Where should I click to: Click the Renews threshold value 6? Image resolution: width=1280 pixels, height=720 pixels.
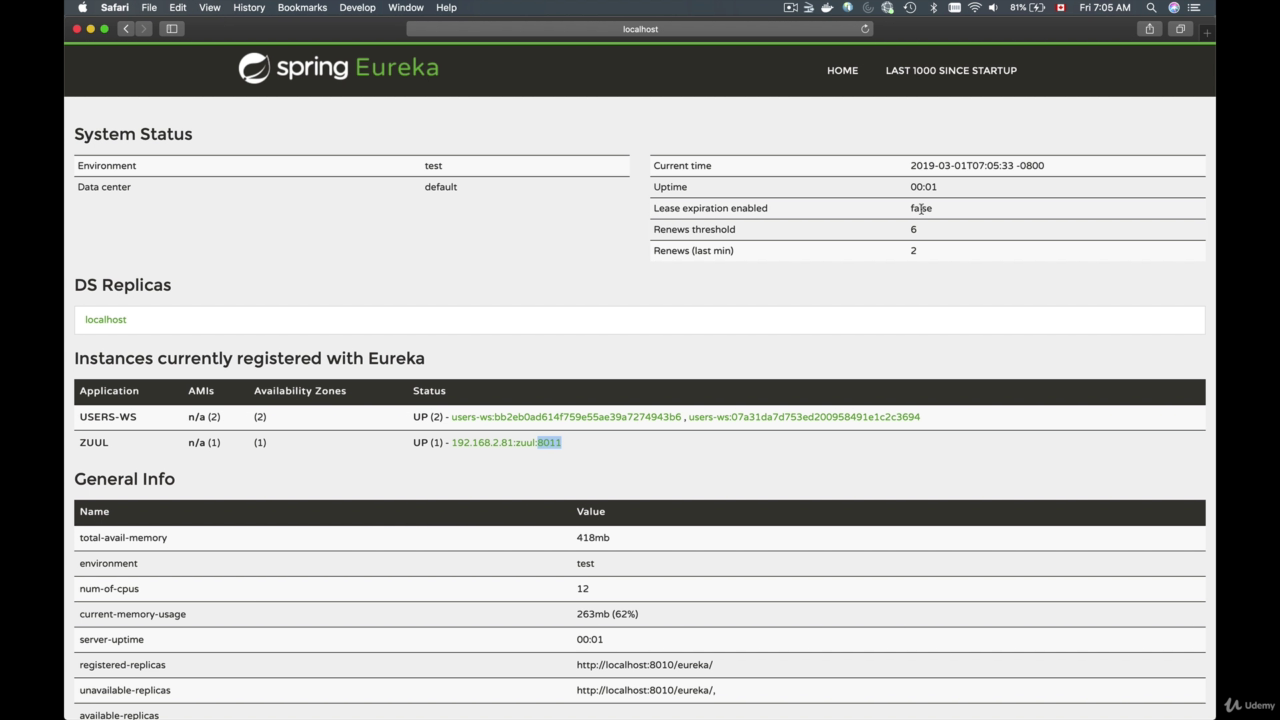pyautogui.click(x=913, y=229)
